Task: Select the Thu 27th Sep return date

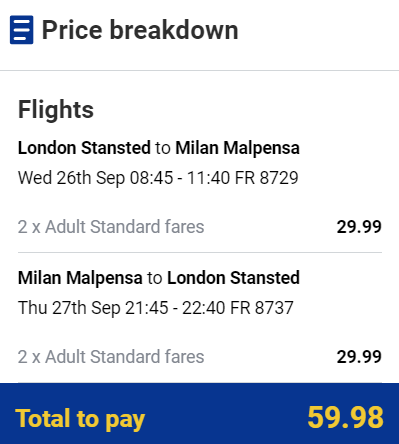Action: (x=69, y=307)
